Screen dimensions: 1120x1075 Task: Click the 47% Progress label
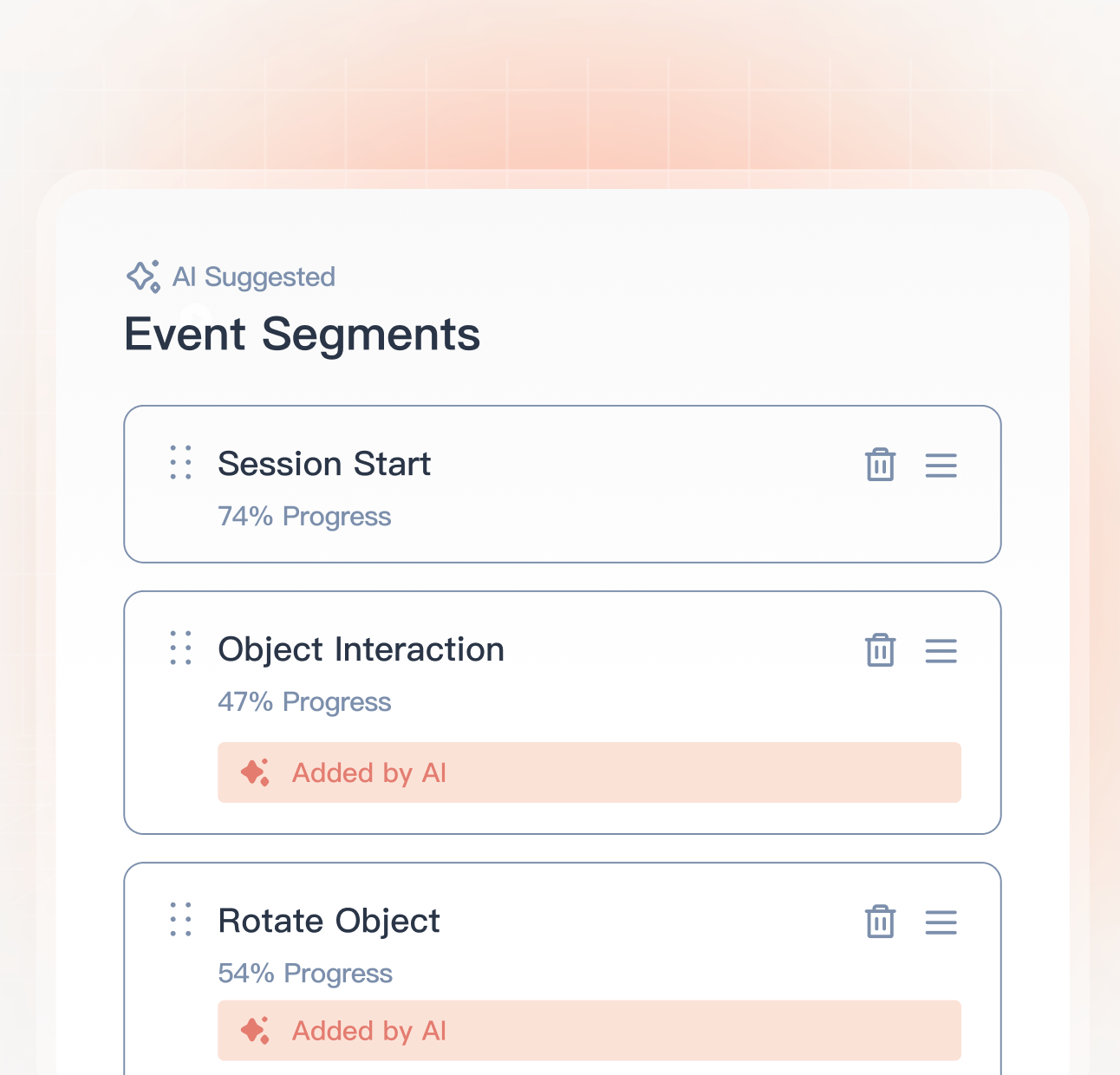[x=304, y=702]
